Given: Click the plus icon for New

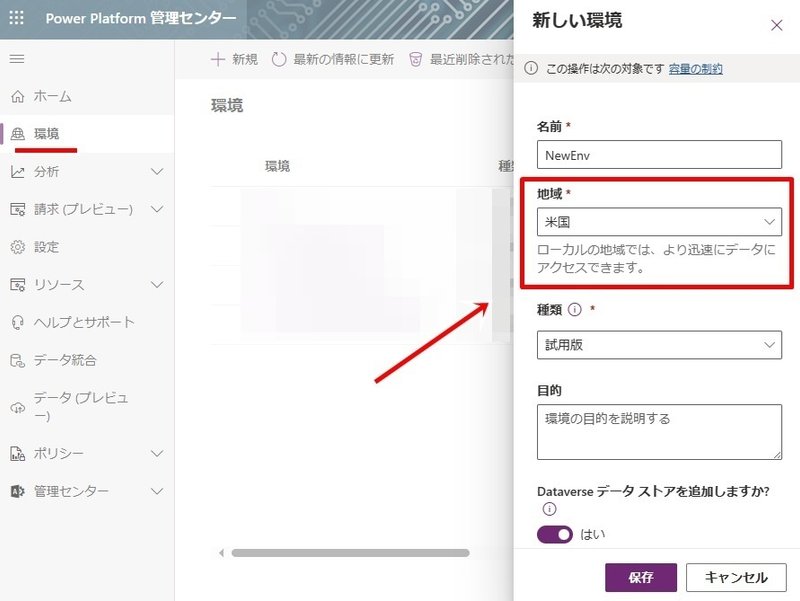Looking at the screenshot, I should 218,59.
